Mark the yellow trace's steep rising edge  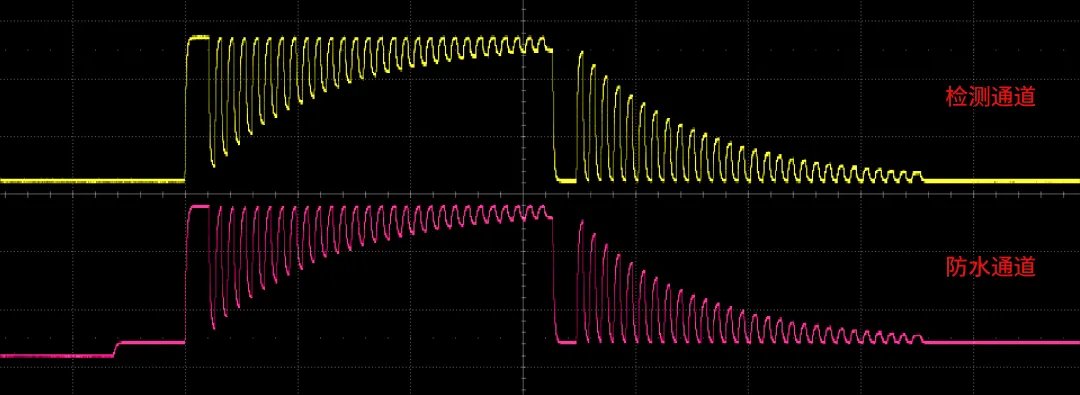[187, 110]
